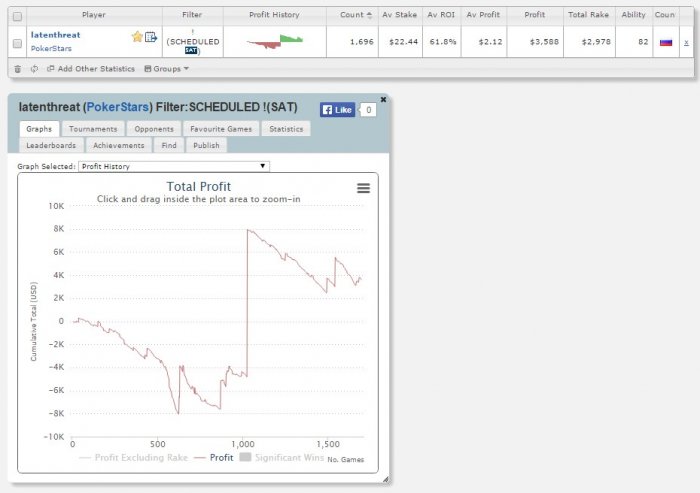The height and width of the screenshot is (493, 700).
Task: Tick the latenthreat row checkbox
Action: (x=17, y=43)
